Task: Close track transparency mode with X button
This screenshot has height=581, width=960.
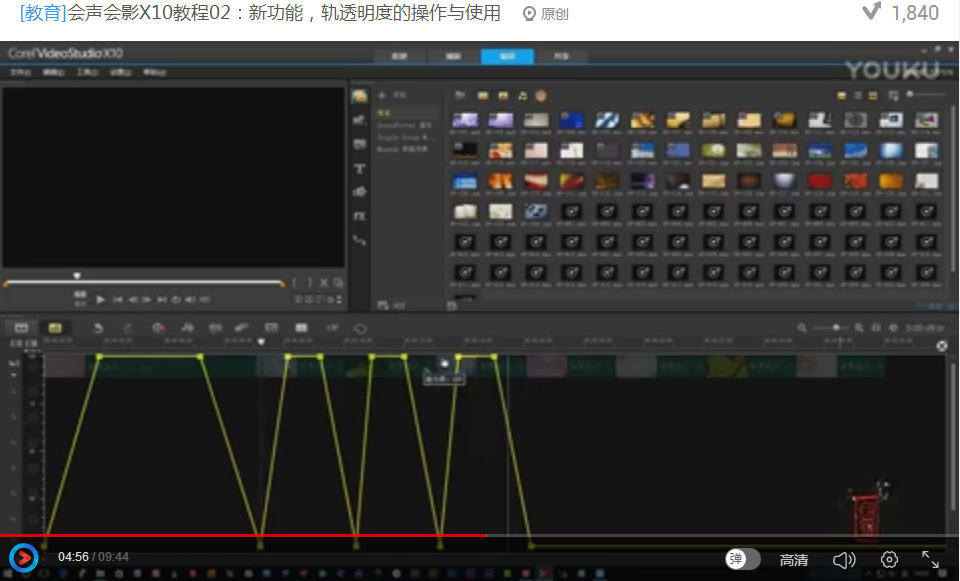Action: 942,347
